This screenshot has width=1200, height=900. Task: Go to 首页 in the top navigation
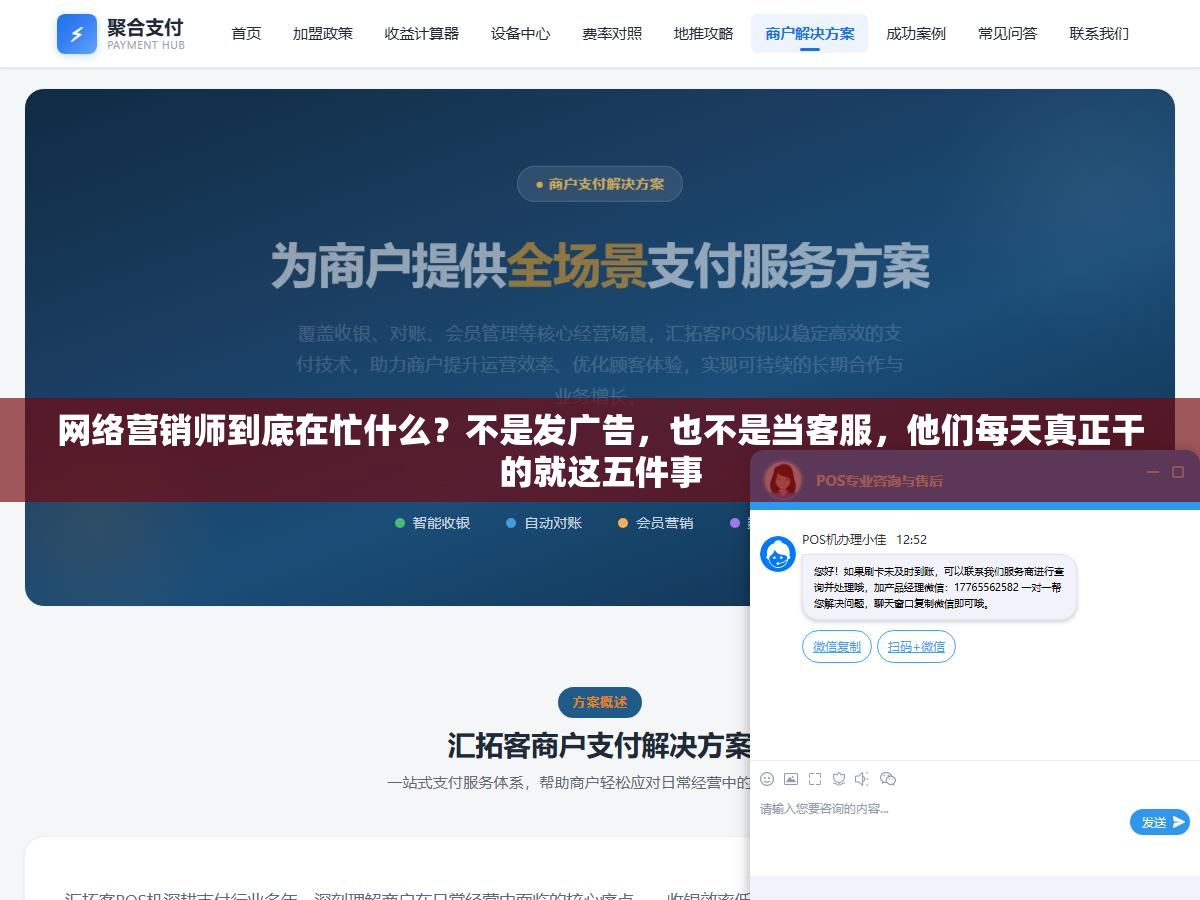246,34
